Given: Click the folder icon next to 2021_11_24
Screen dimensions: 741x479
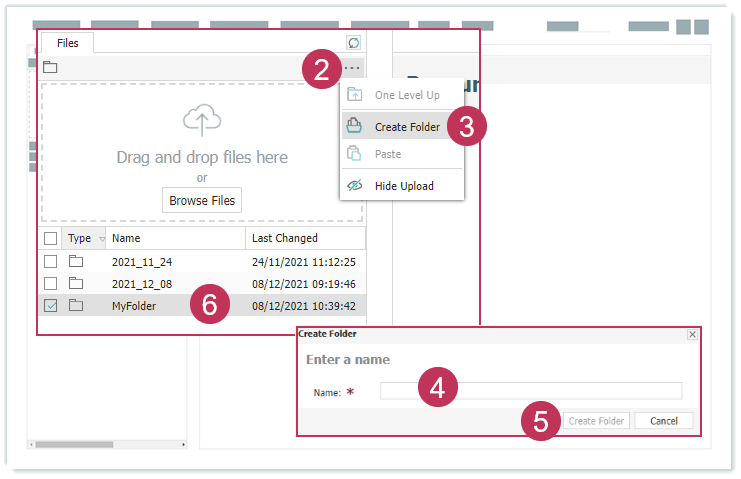Looking at the screenshot, I should [76, 262].
